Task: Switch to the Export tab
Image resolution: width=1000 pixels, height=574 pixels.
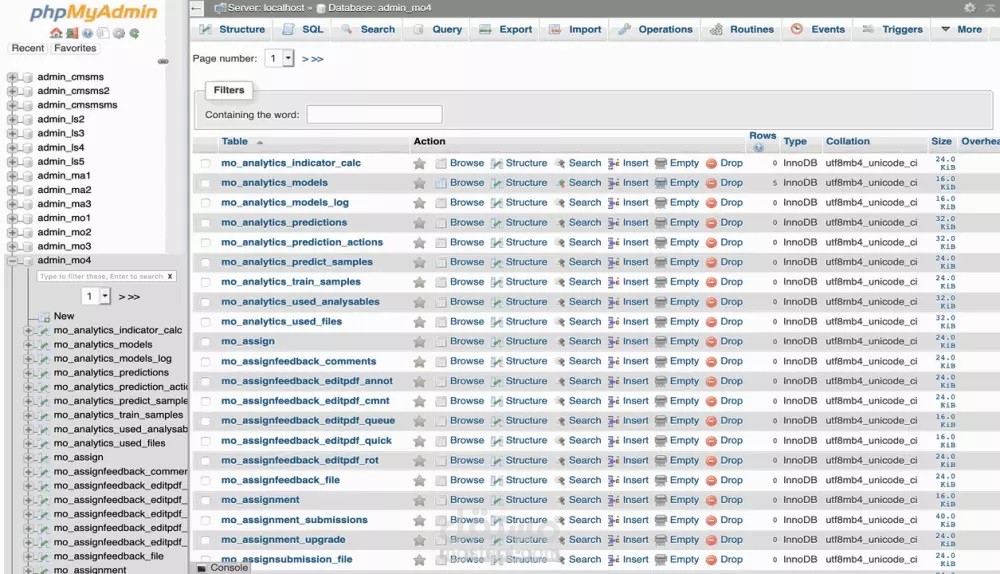Action: click(506, 29)
